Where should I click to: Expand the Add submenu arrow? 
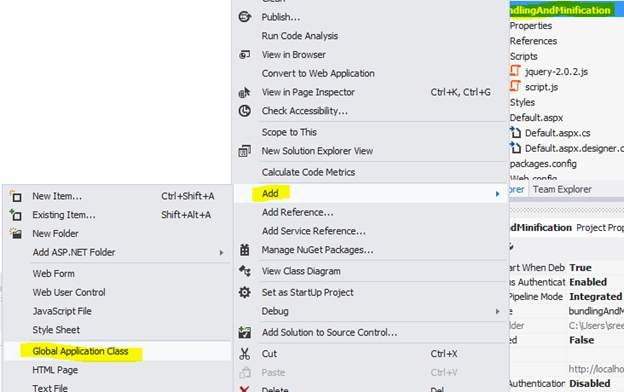point(497,194)
